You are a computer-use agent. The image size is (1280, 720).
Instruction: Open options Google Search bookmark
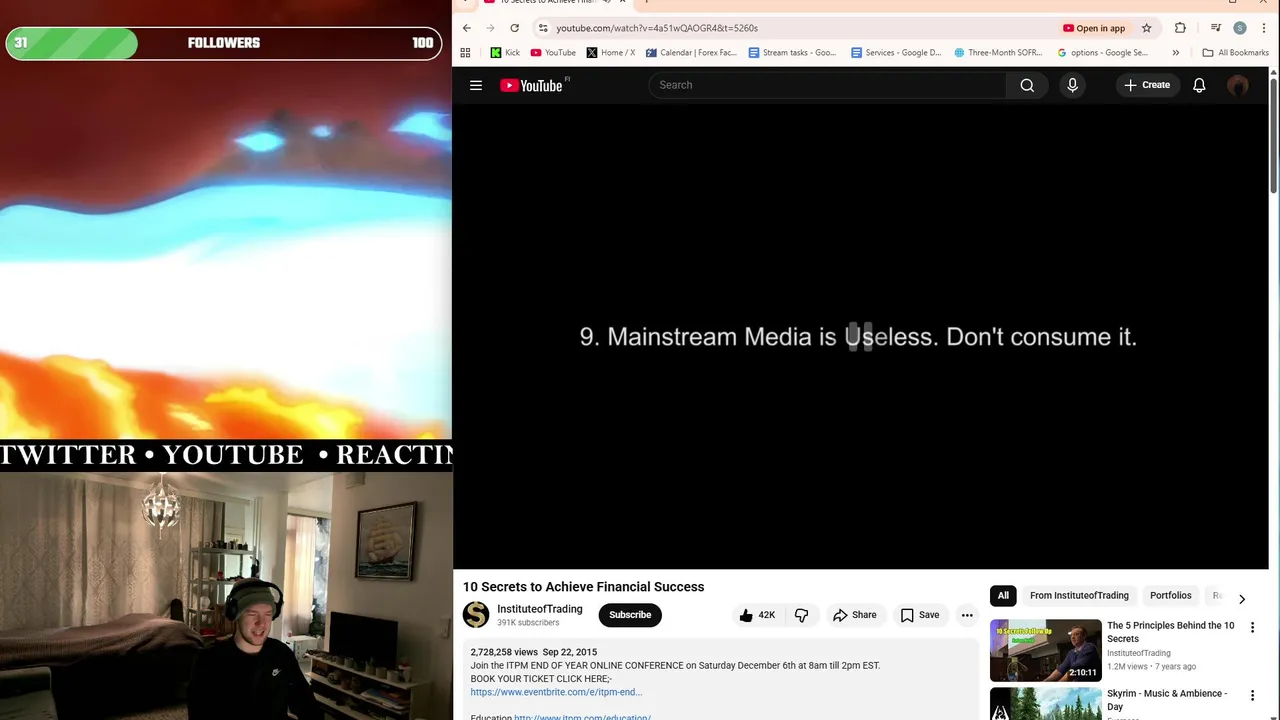pos(1103,52)
